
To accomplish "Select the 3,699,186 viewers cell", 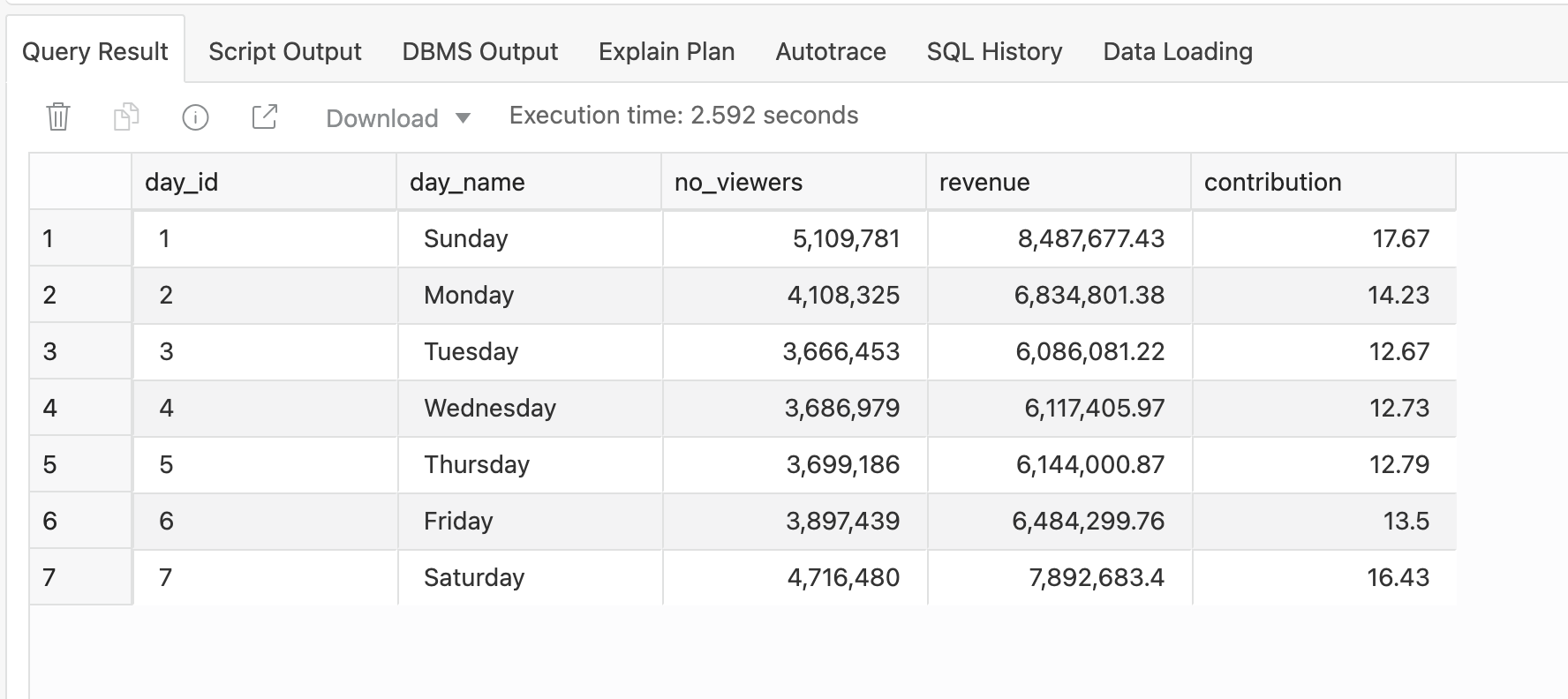I will pos(795,464).
